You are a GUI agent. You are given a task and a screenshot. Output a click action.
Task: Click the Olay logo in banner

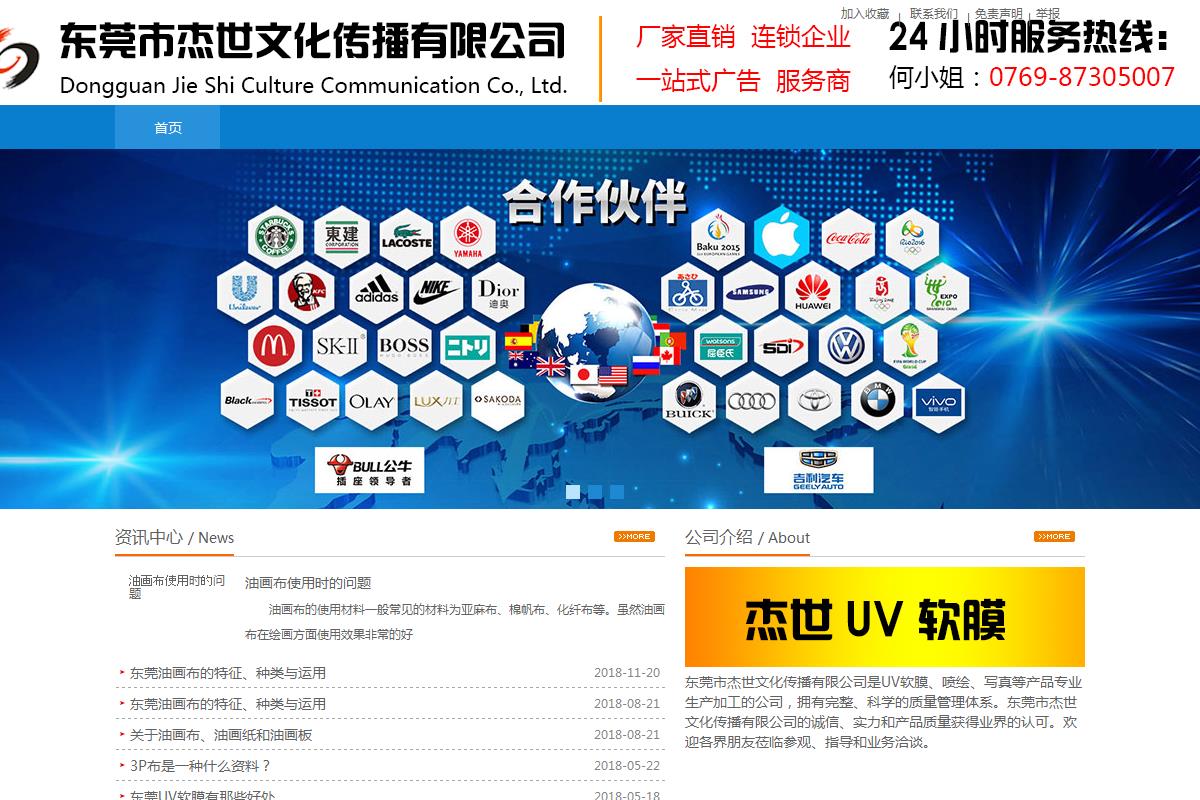point(371,401)
